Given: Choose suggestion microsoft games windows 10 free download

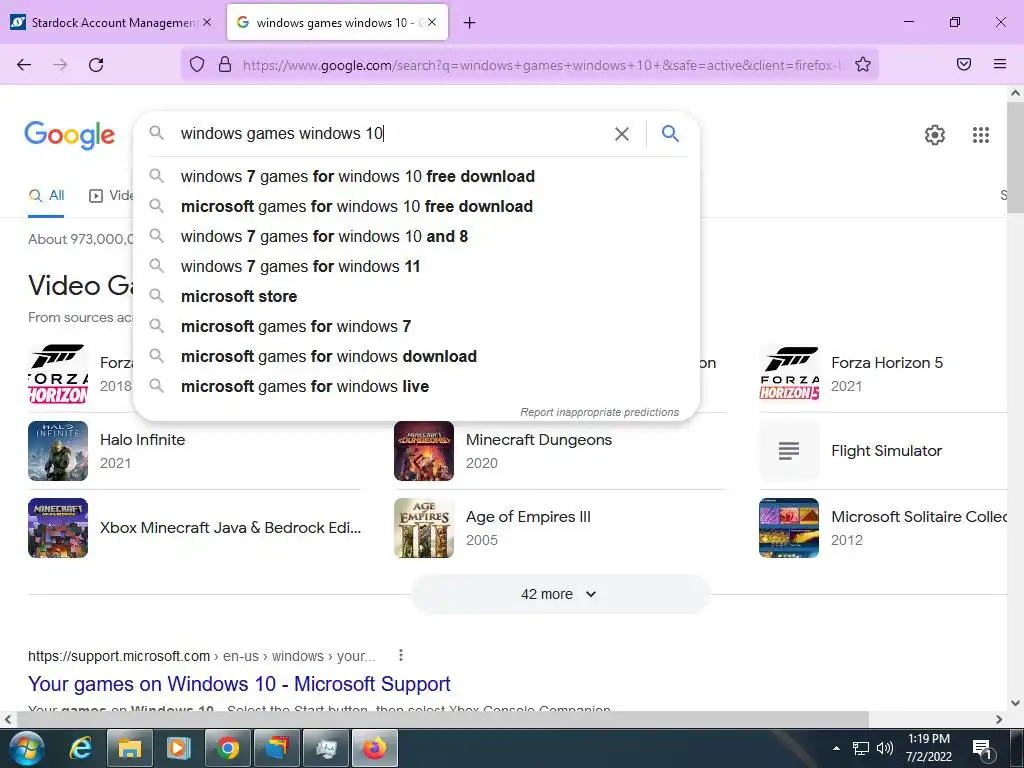Looking at the screenshot, I should [x=418, y=206].
